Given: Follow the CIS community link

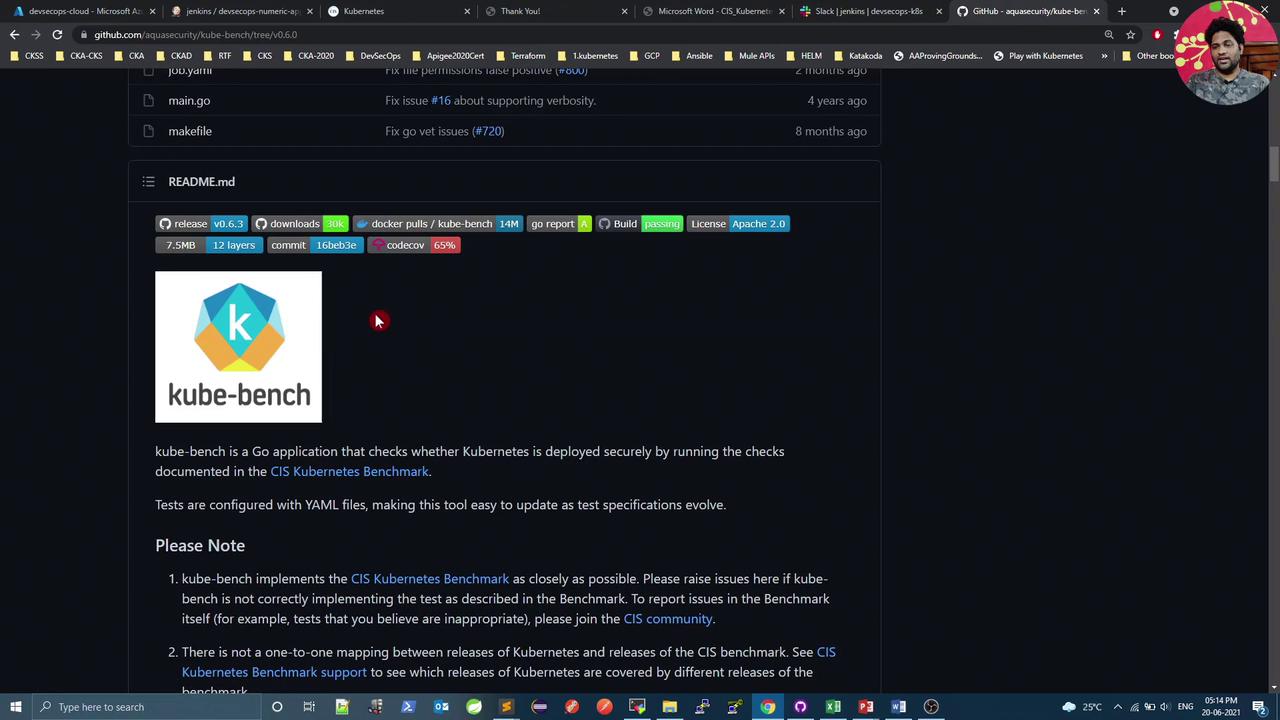Looking at the screenshot, I should click(667, 619).
